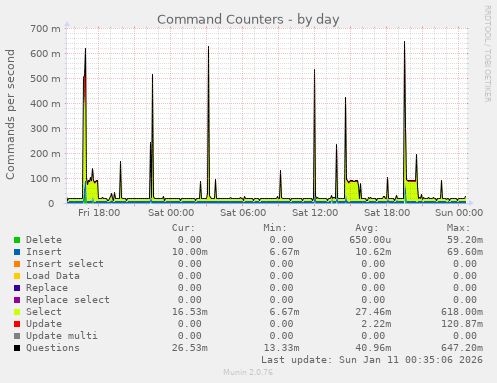The image size is (497, 383).
Task: Click the Update legend label
Action: [x=44, y=324]
